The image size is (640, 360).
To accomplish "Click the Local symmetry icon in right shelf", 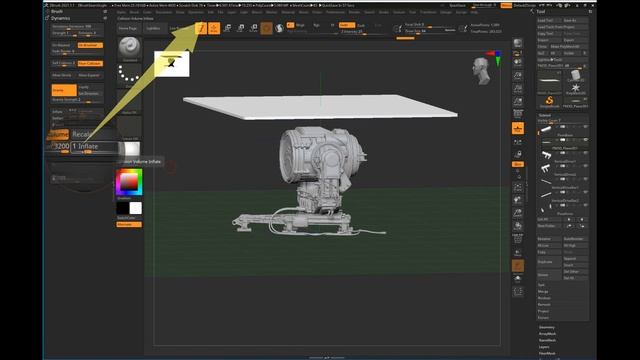I will tap(518, 142).
